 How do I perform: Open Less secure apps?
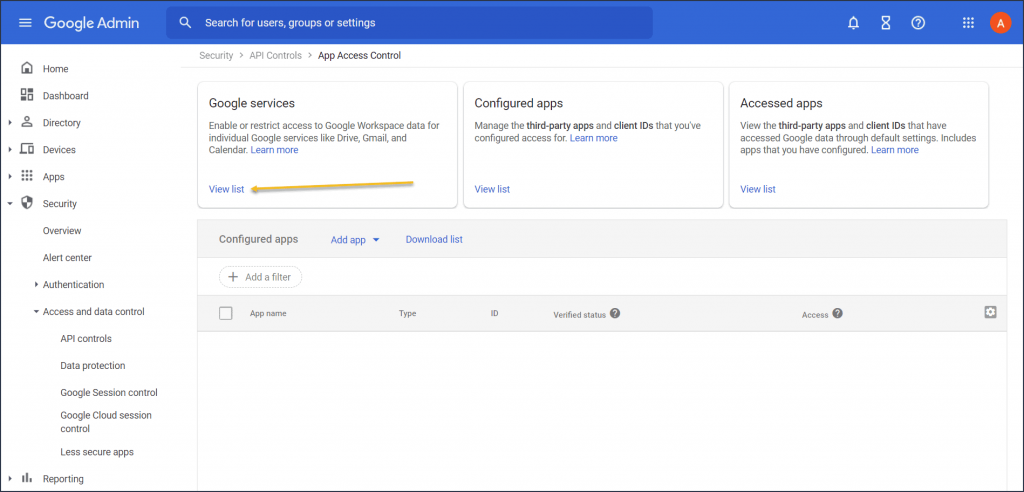click(97, 451)
